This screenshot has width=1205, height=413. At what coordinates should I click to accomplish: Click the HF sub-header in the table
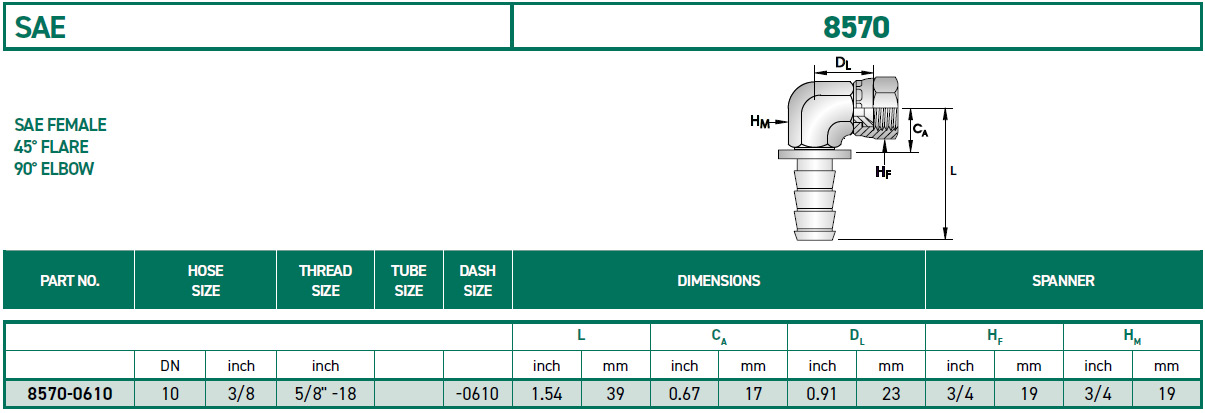[x=994, y=338]
